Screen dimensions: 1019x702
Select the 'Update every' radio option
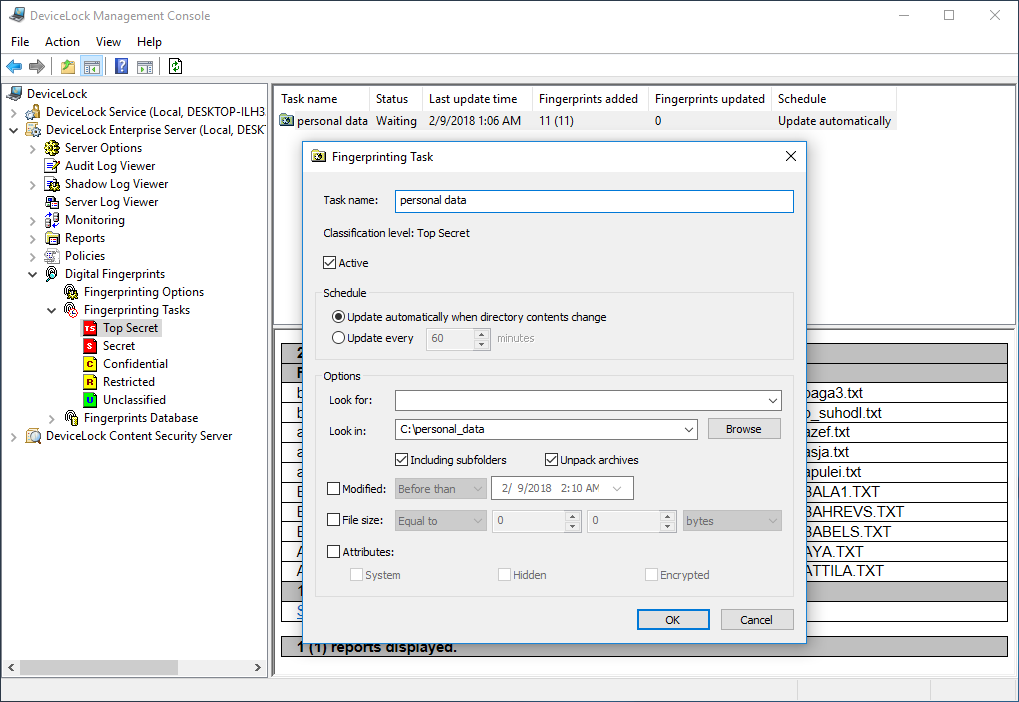(x=338, y=338)
